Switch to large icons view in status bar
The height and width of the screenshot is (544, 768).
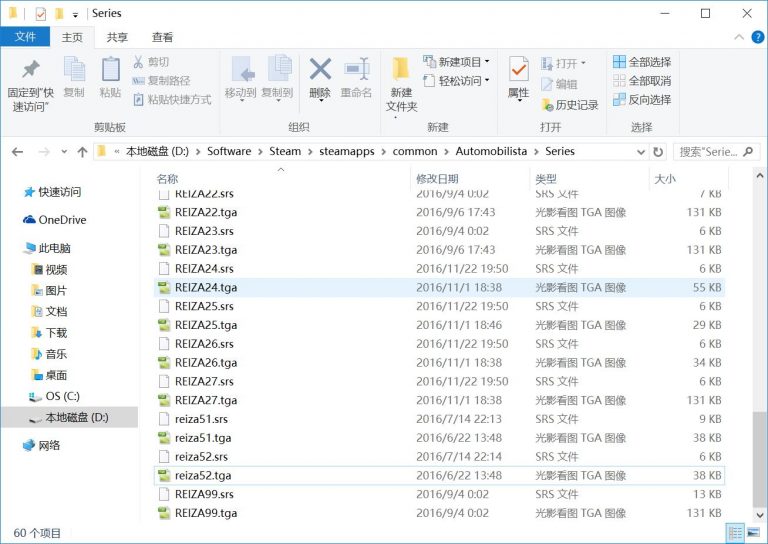click(x=752, y=533)
